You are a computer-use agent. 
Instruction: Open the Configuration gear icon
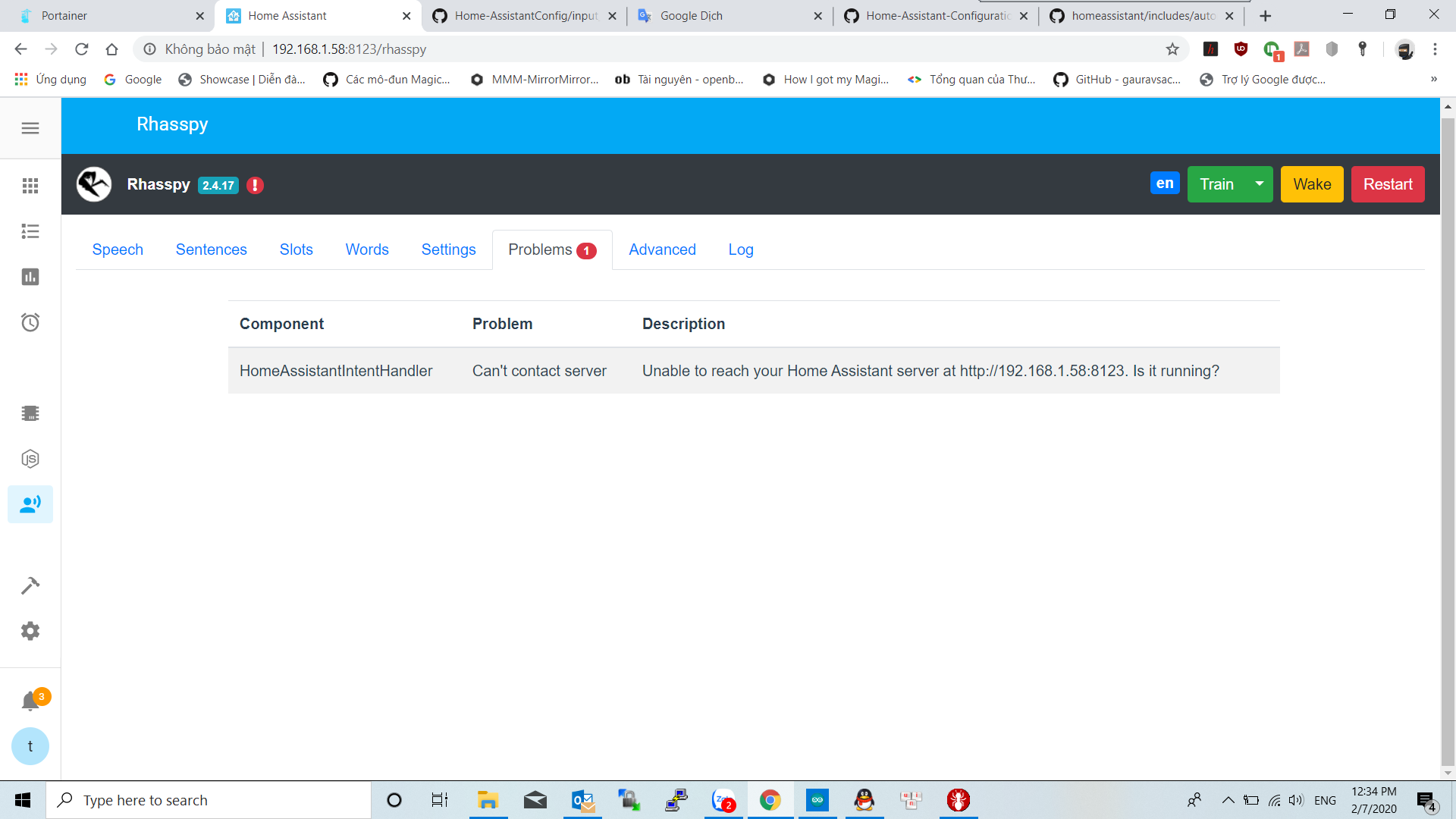click(x=30, y=630)
